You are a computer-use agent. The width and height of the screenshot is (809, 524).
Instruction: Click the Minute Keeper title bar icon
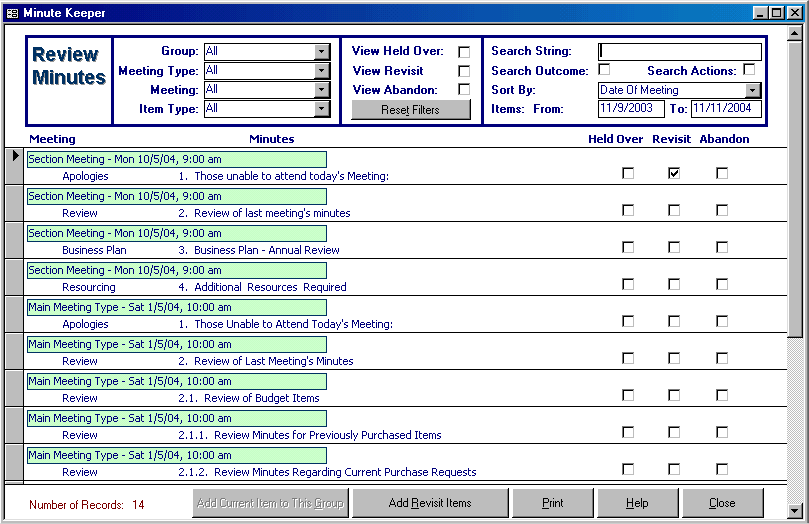coord(12,13)
